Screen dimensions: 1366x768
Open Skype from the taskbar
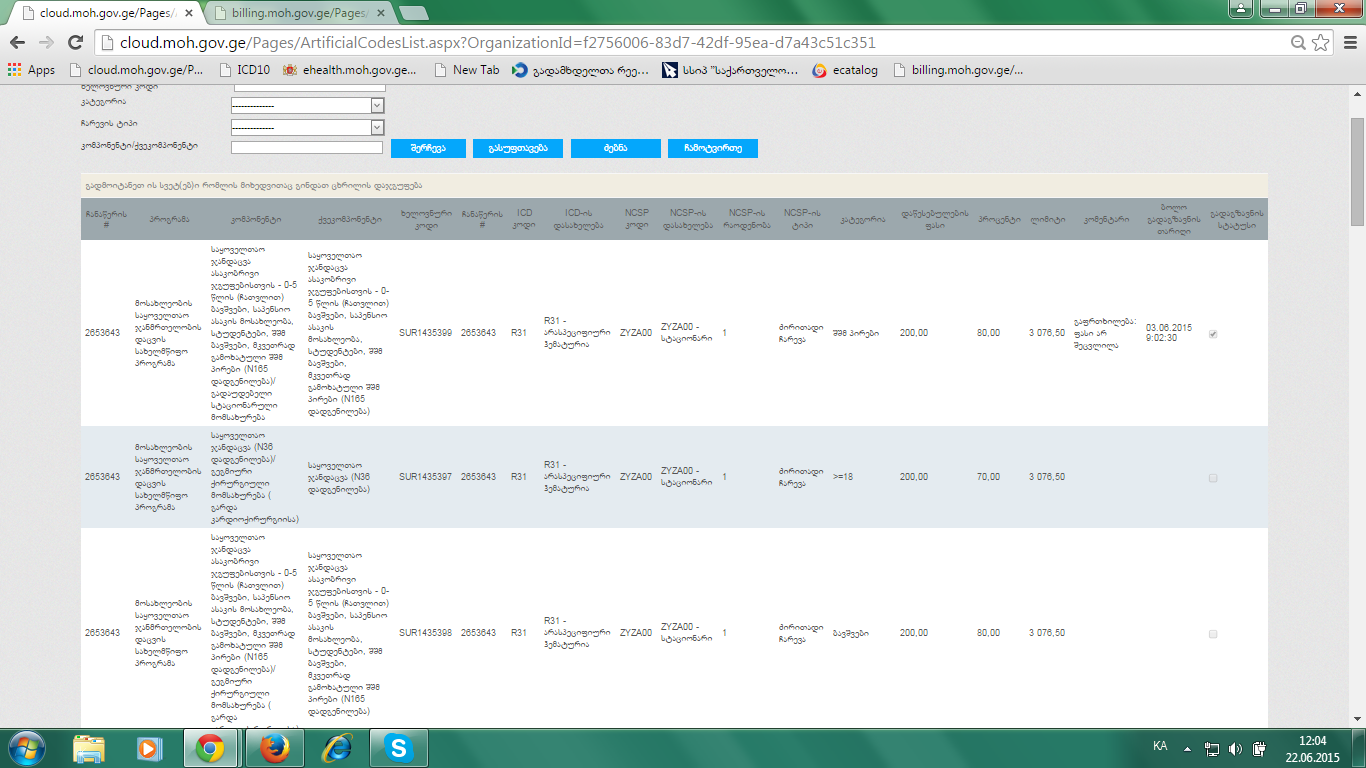coord(399,748)
